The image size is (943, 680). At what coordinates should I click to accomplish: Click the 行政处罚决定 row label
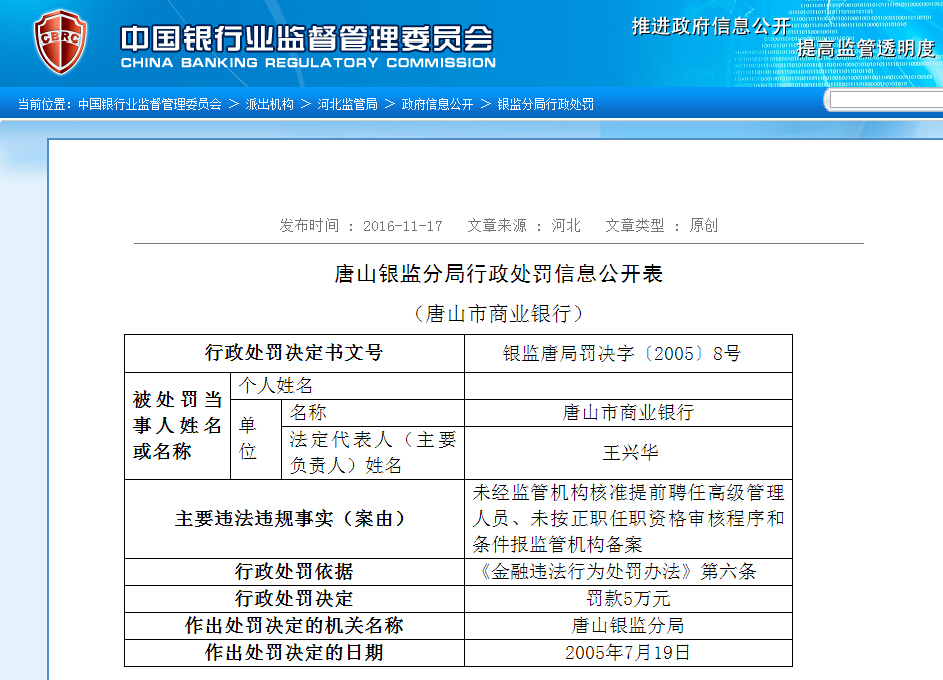[x=294, y=599]
